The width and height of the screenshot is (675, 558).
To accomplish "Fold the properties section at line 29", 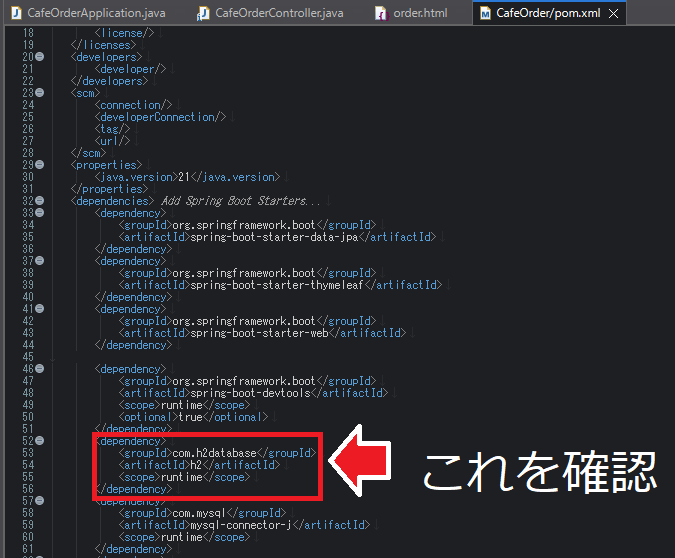I will (x=40, y=165).
